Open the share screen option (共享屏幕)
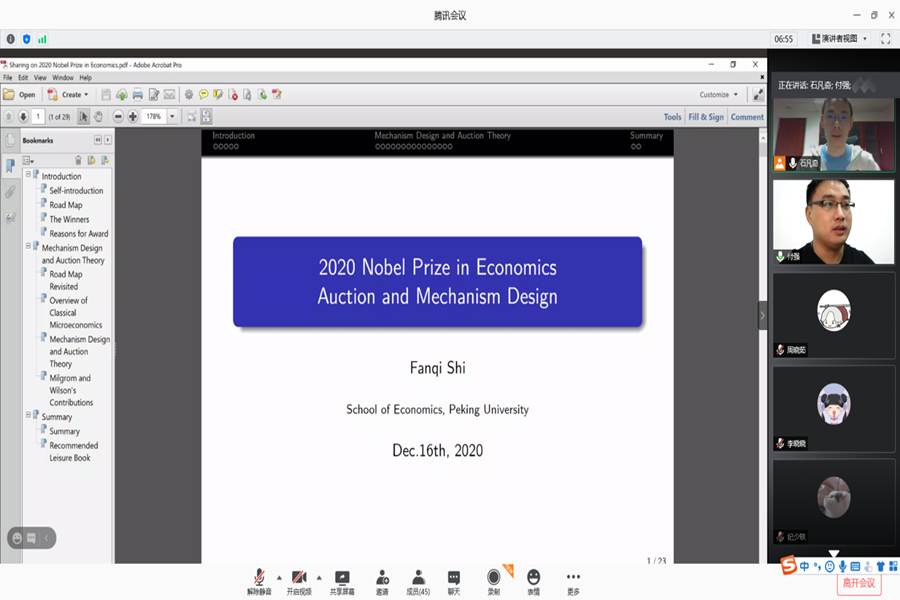This screenshot has height=600, width=900. (342, 581)
